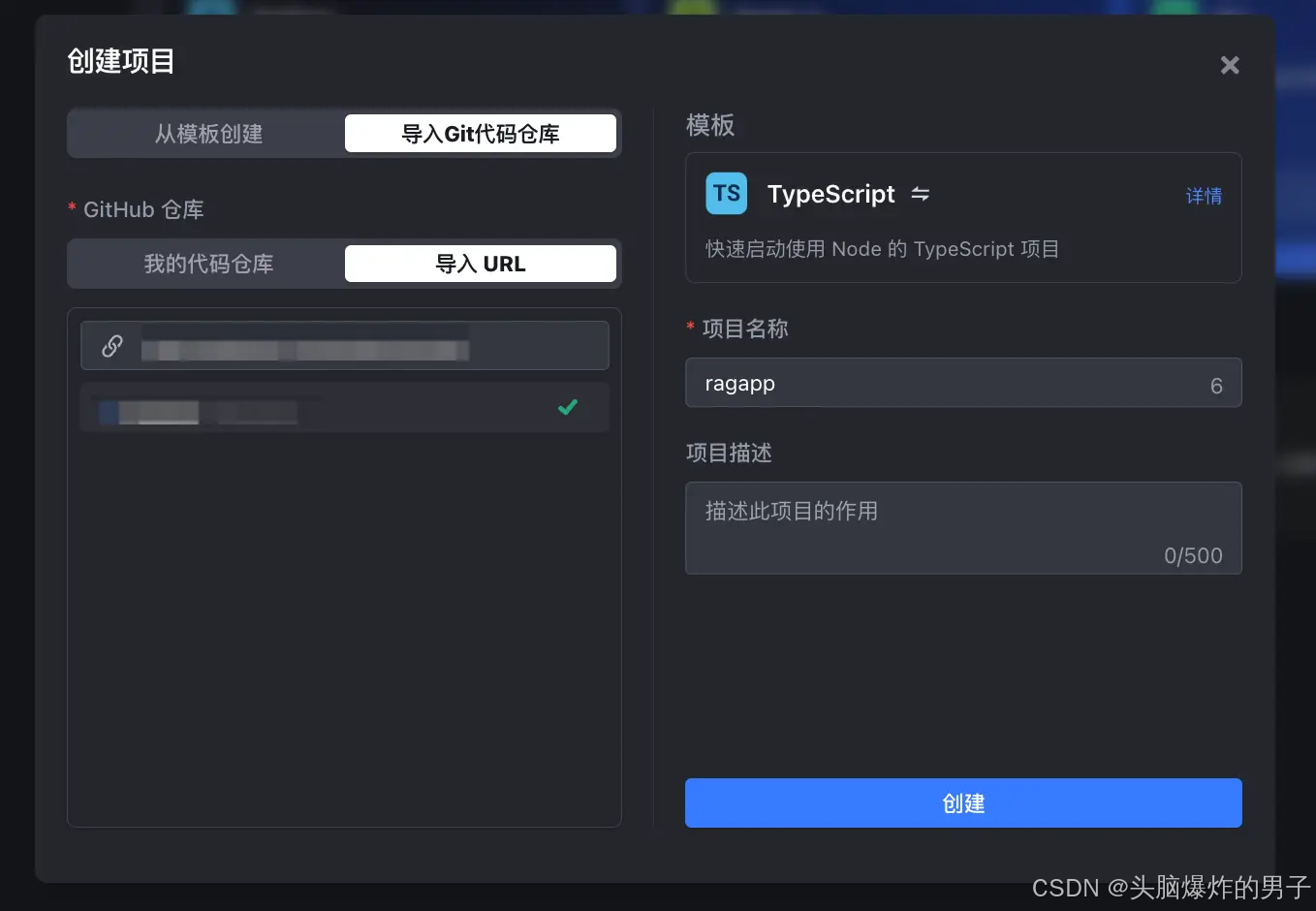Click the green checkmark on the selected repository
The height and width of the screenshot is (911, 1316).
[x=568, y=407]
